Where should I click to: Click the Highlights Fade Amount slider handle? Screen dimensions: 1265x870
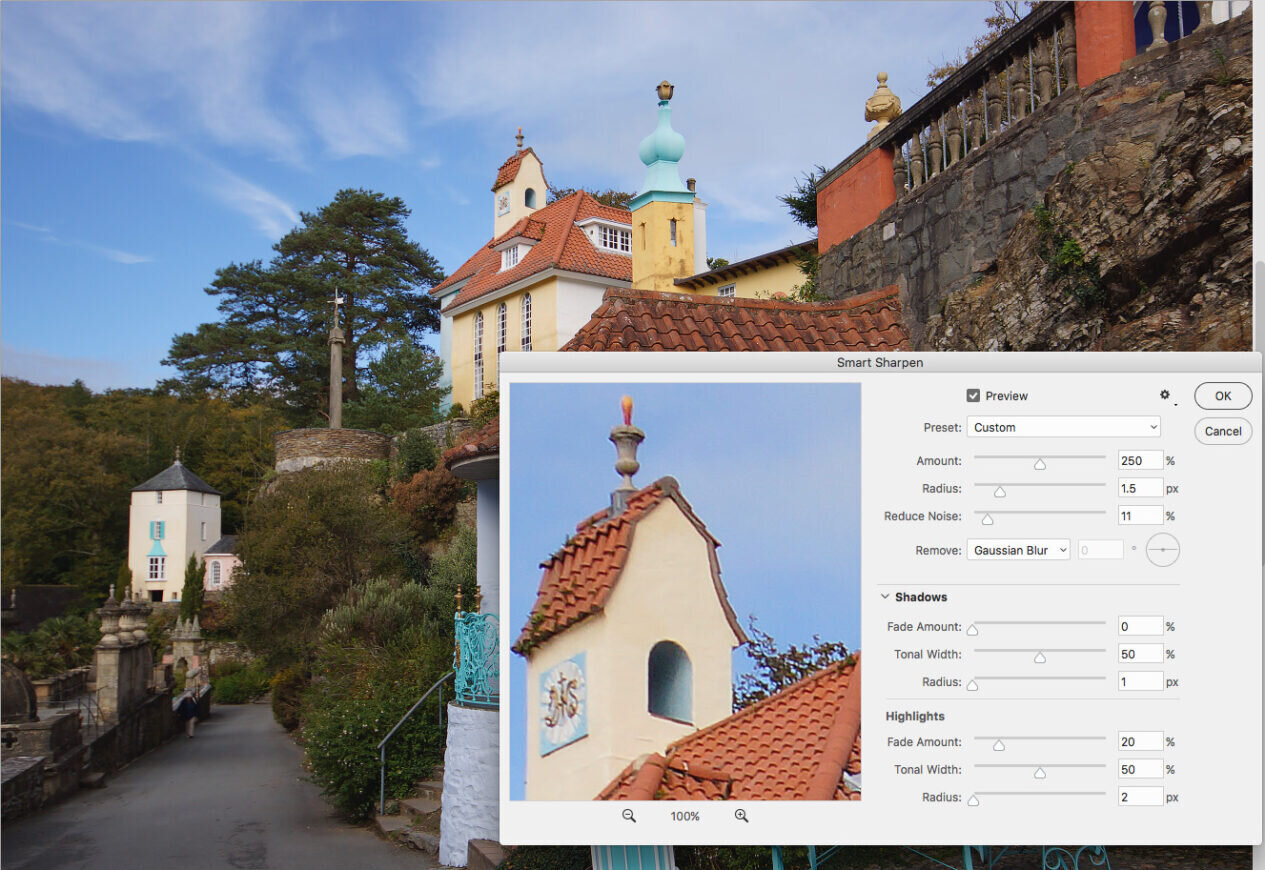click(998, 745)
